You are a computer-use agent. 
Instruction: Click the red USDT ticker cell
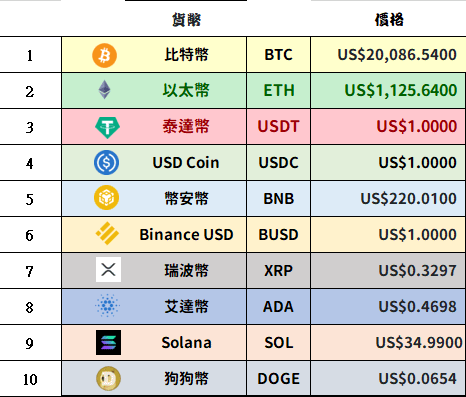click(x=279, y=126)
